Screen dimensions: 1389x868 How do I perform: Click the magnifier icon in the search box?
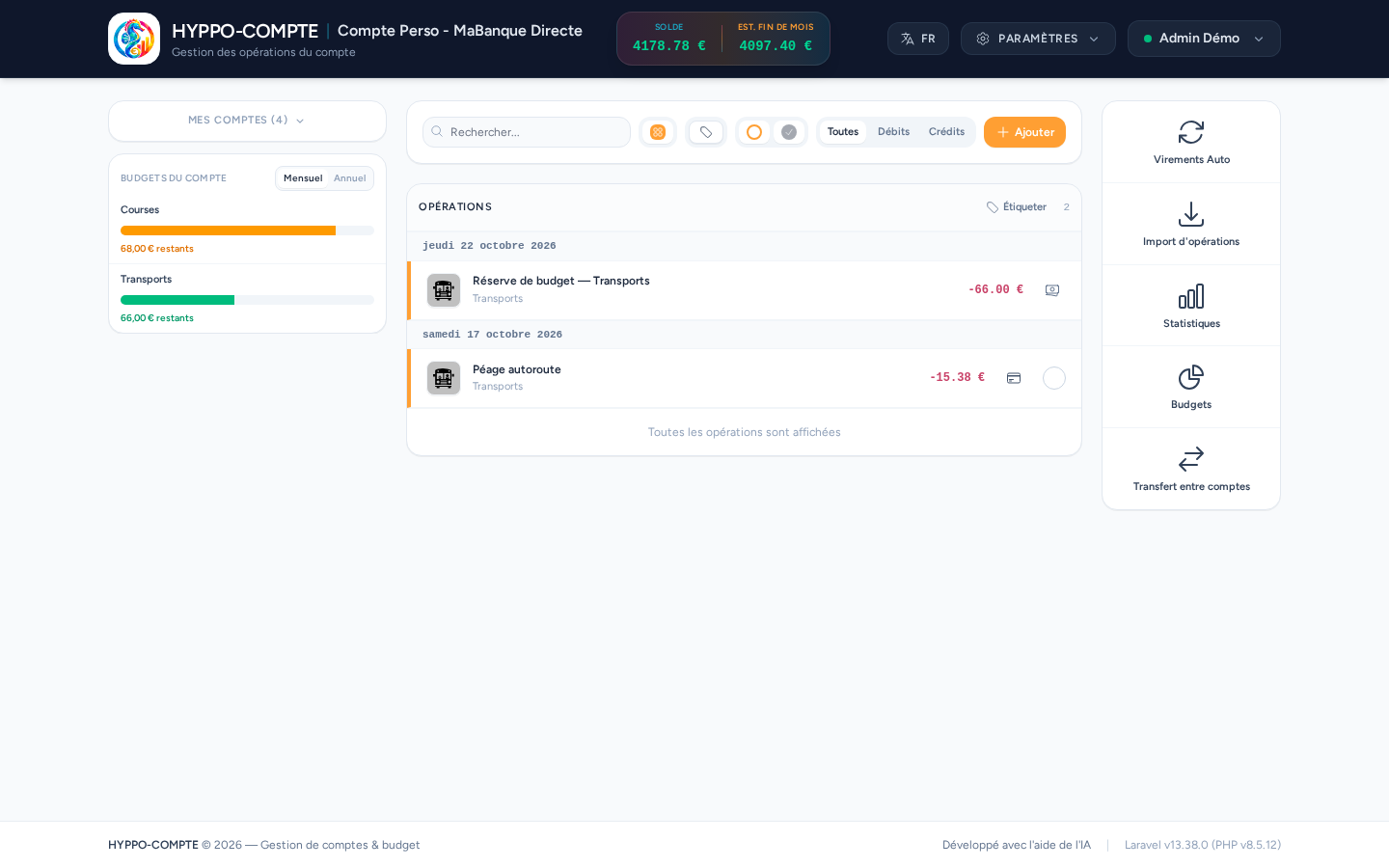click(x=437, y=132)
